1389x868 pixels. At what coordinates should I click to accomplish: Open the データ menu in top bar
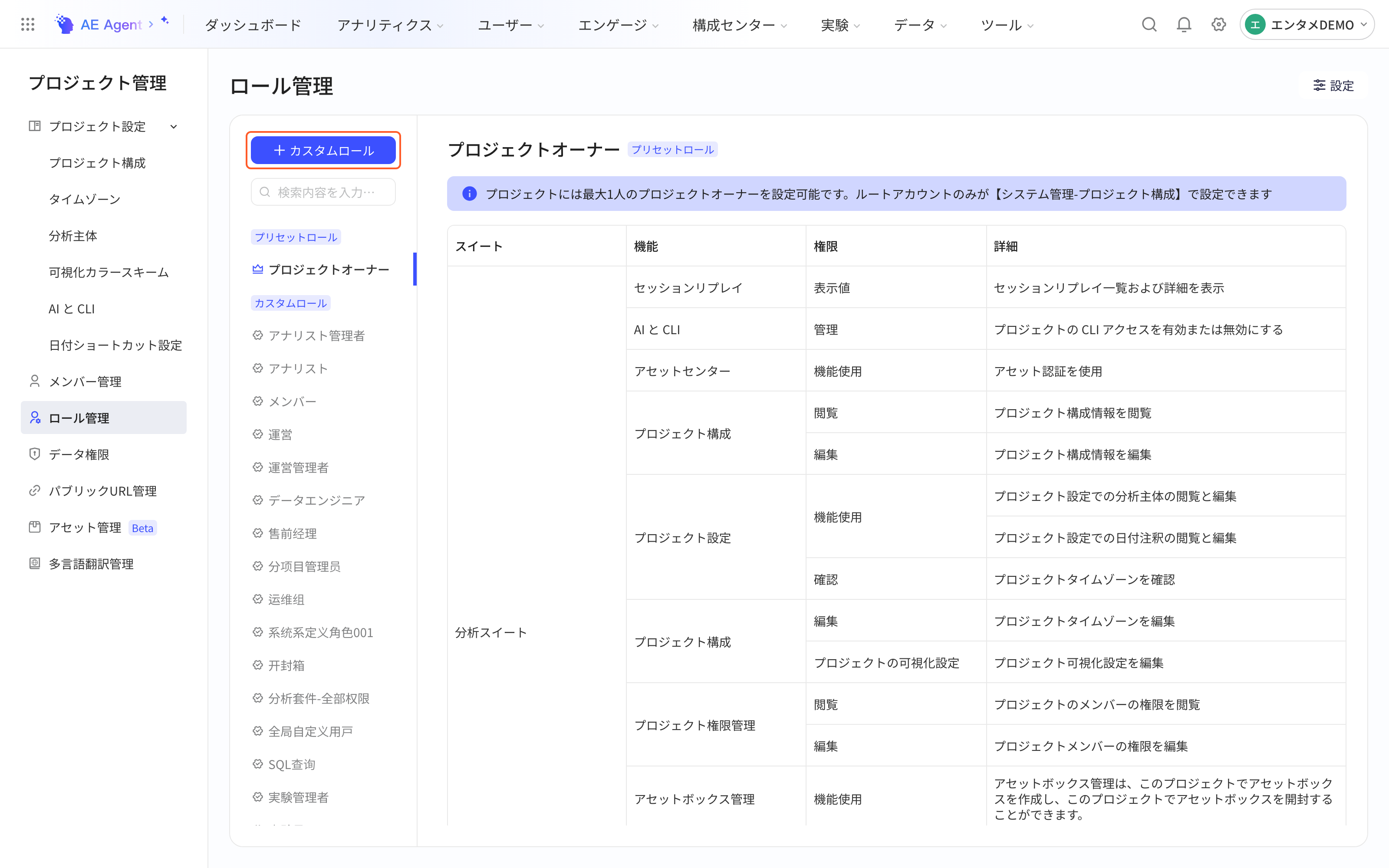click(920, 25)
